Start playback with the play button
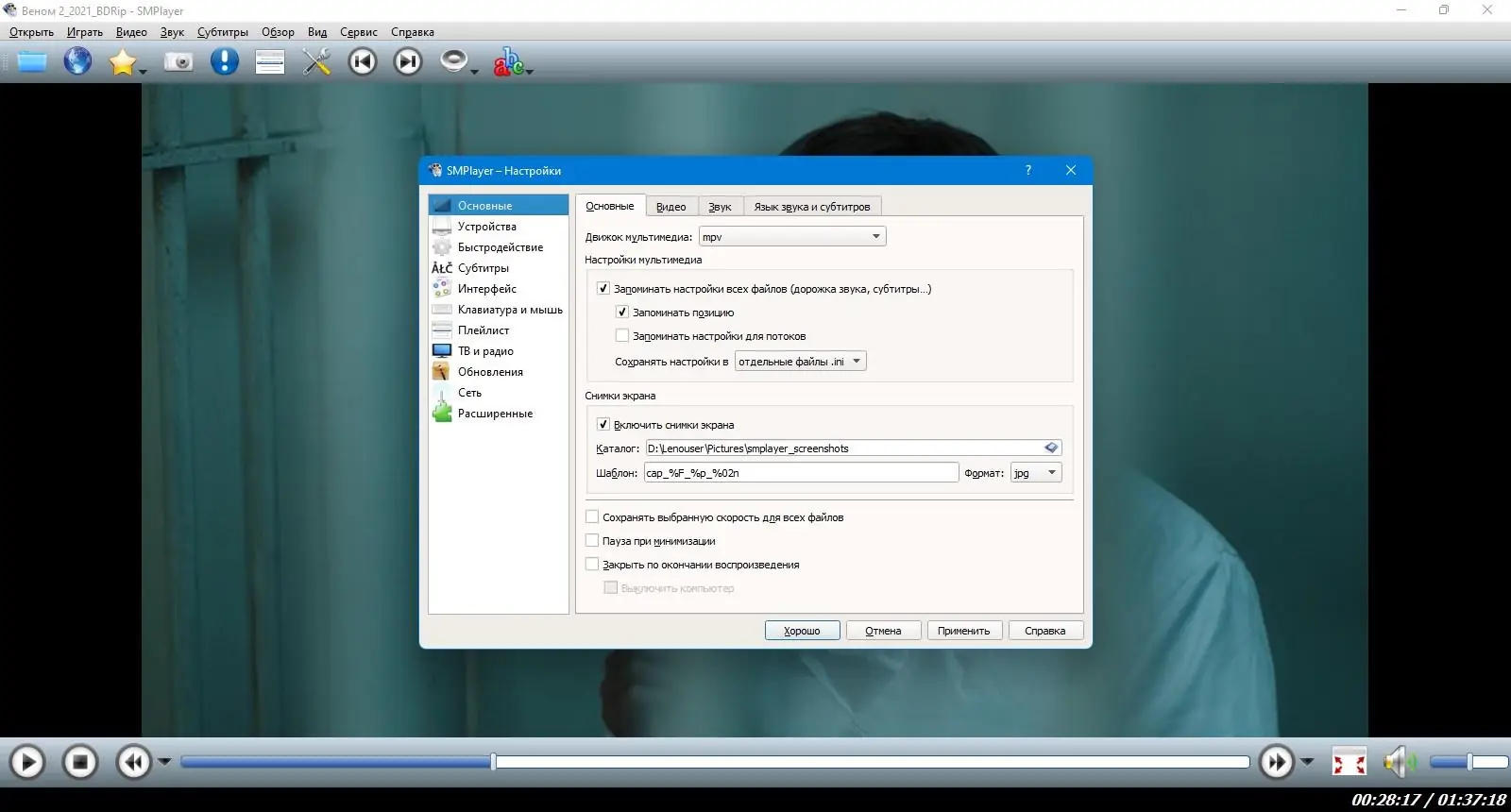1511x812 pixels. tap(27, 762)
